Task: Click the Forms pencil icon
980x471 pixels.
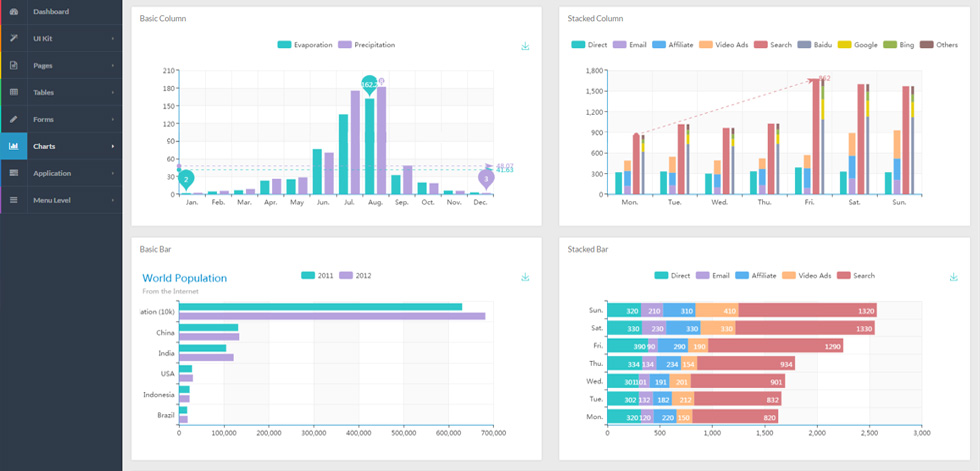Action: pyautogui.click(x=14, y=119)
